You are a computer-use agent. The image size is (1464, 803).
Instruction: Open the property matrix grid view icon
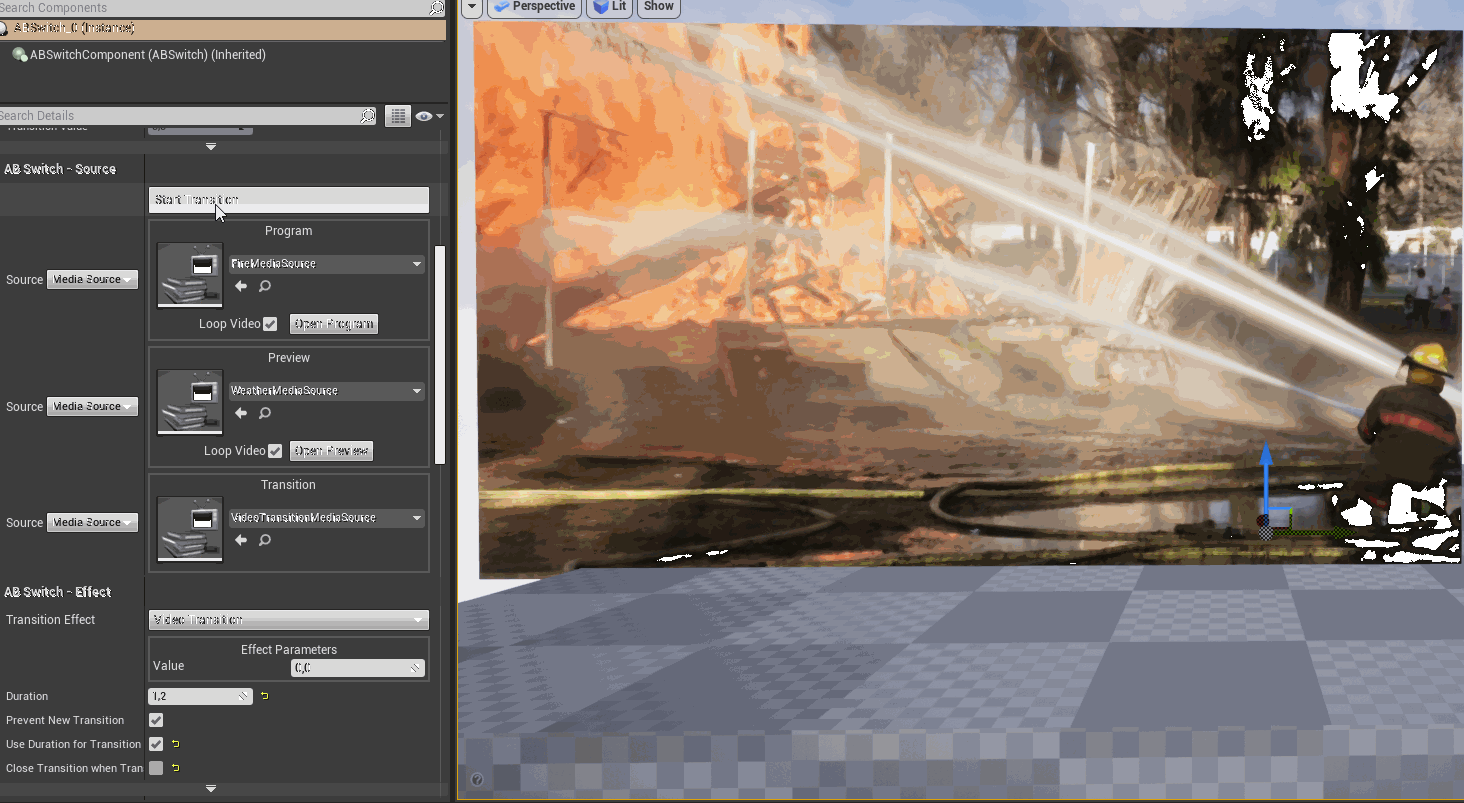tap(398, 116)
